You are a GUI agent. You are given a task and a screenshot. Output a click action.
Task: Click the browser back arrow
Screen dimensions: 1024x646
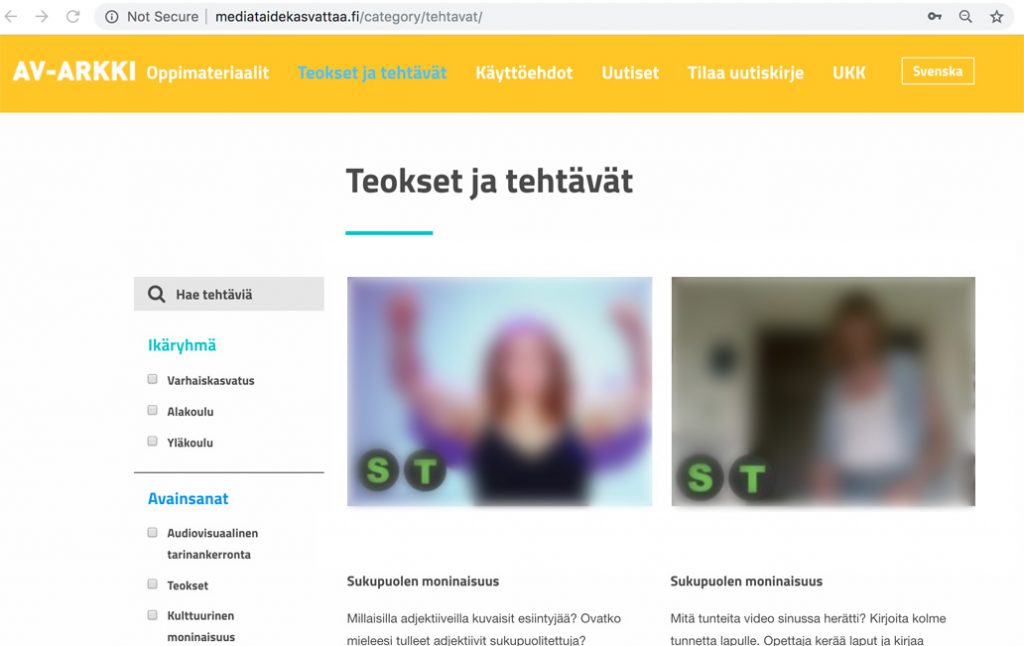11,16
